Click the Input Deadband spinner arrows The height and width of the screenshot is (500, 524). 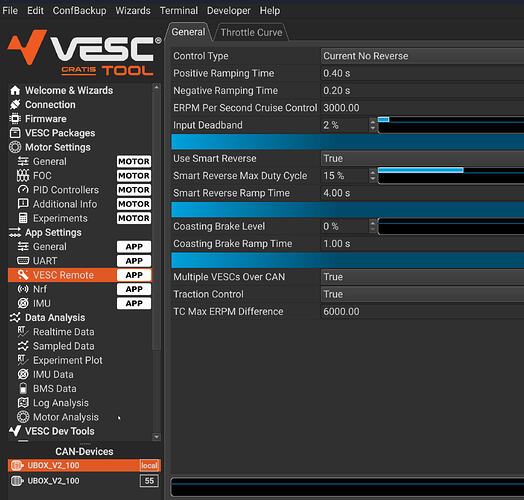pos(373,125)
